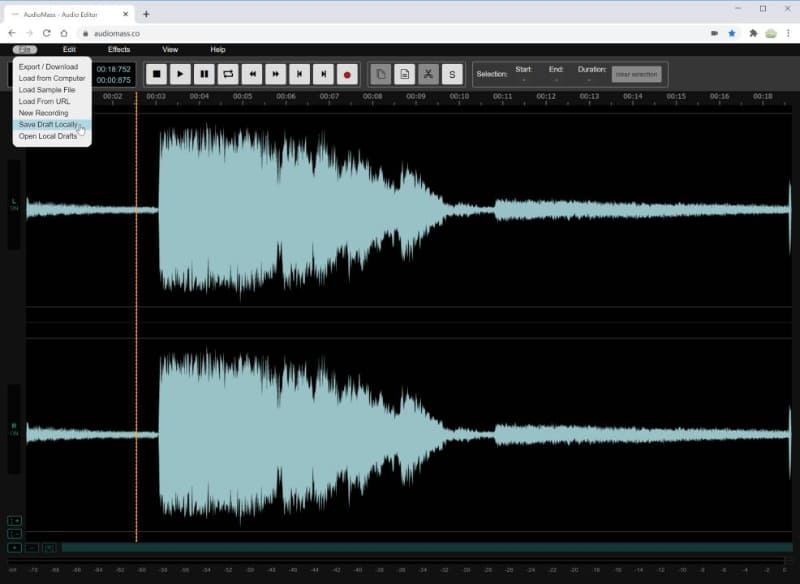
Task: Start playback with the Play button
Action: click(x=180, y=74)
